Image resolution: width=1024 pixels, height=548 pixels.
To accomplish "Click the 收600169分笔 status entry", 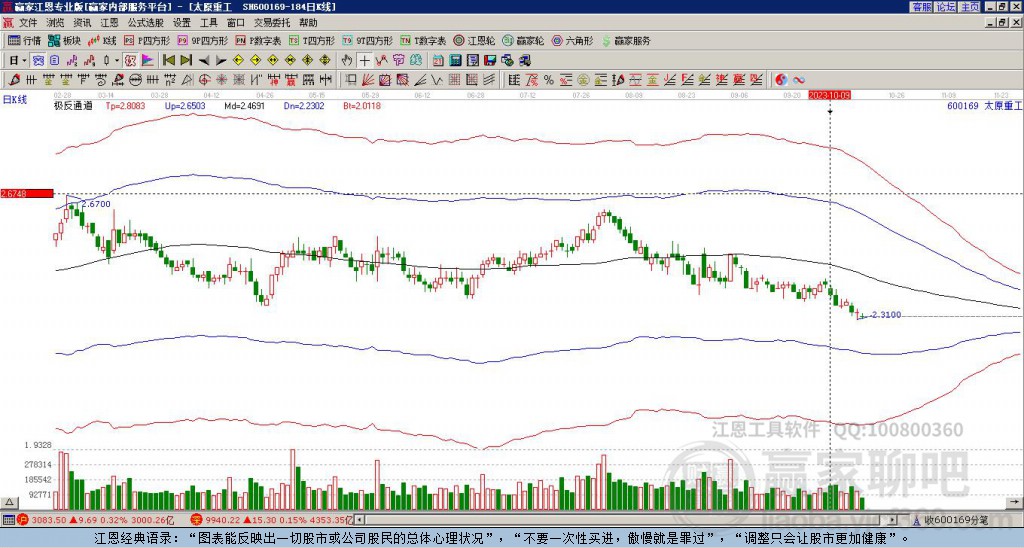I will pos(953,520).
